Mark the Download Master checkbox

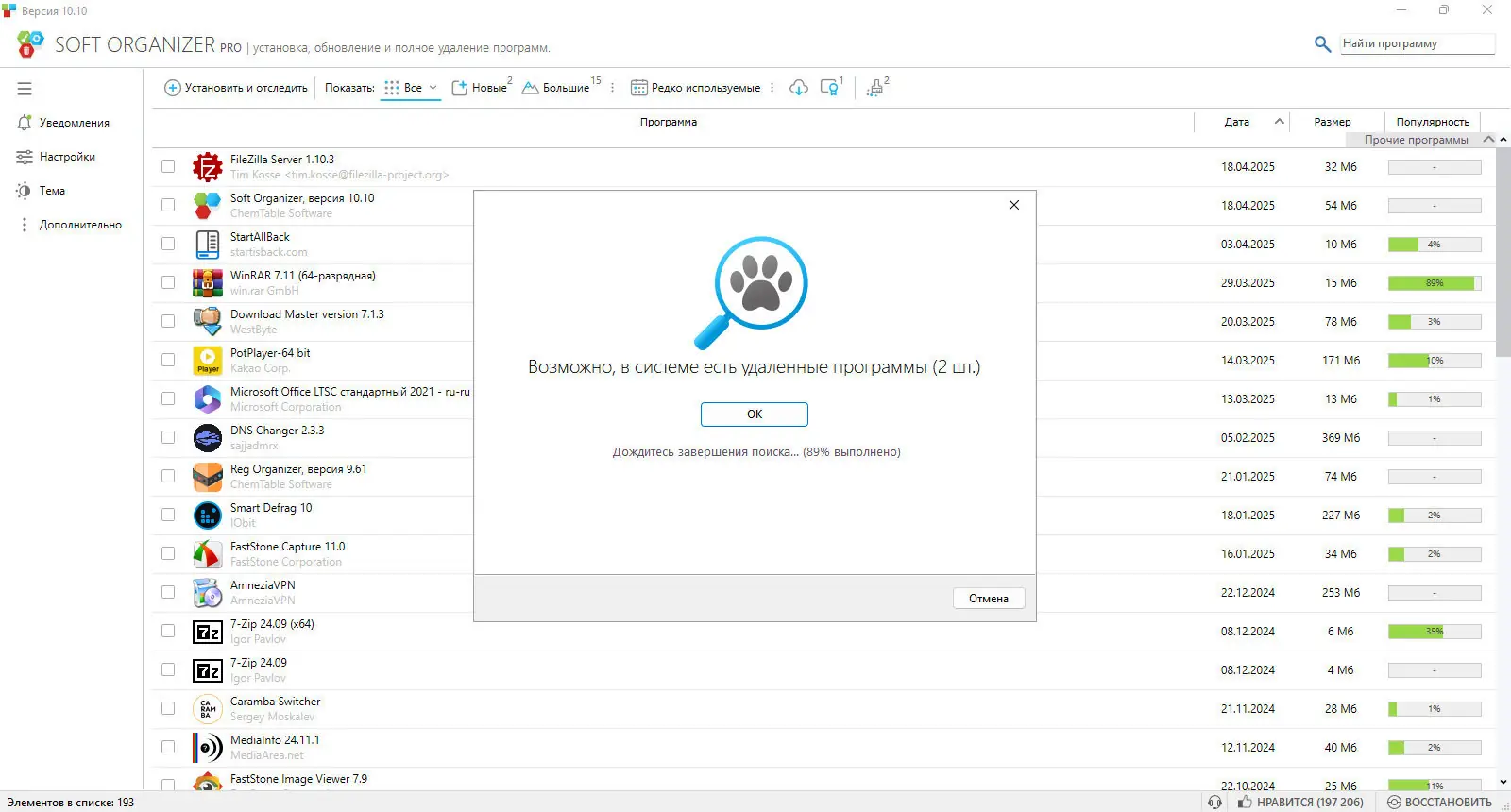pos(168,322)
